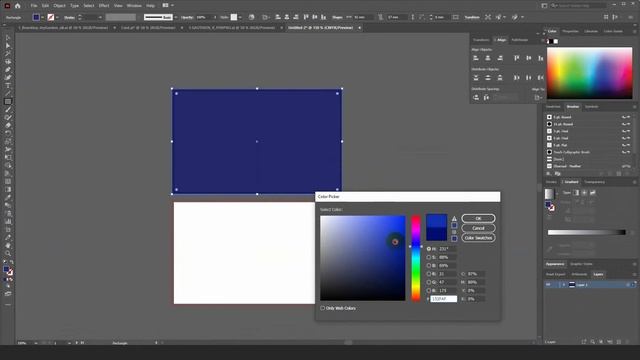
Task: Select the Hand tool
Action: pyautogui.click(x=8, y=246)
